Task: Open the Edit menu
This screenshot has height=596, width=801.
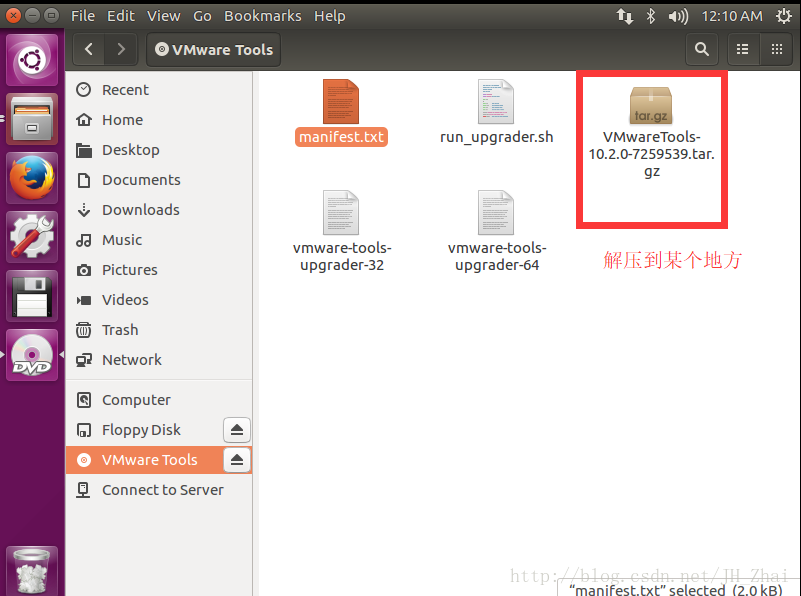Action: [x=121, y=16]
